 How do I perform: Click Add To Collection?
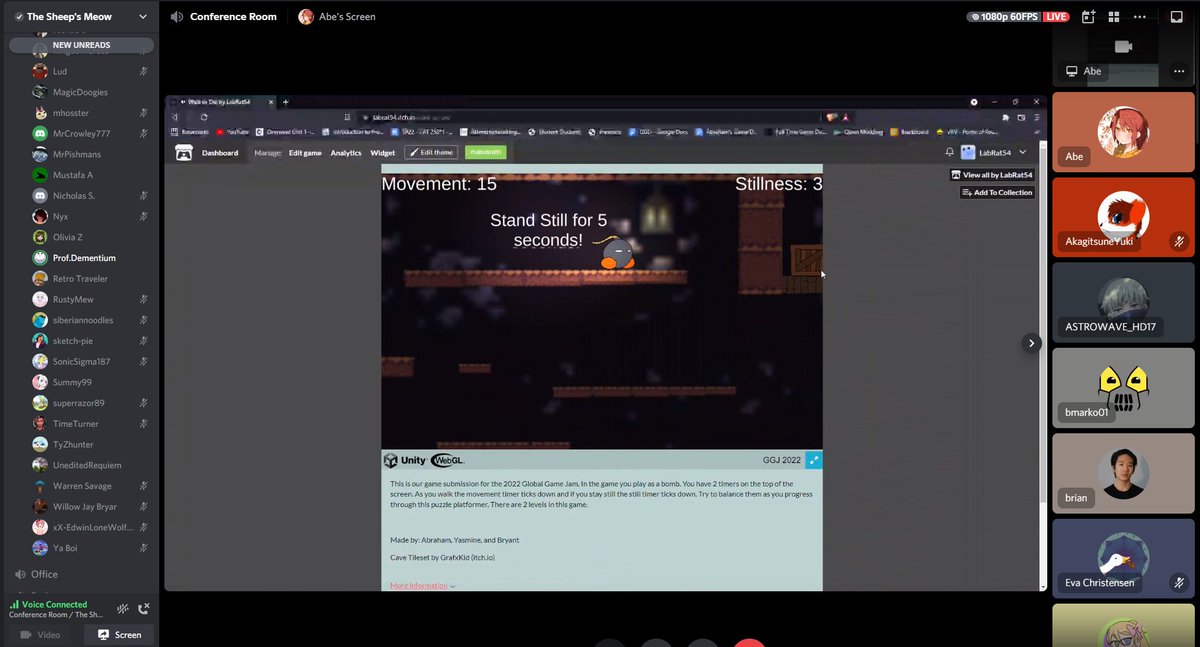[x=997, y=192]
